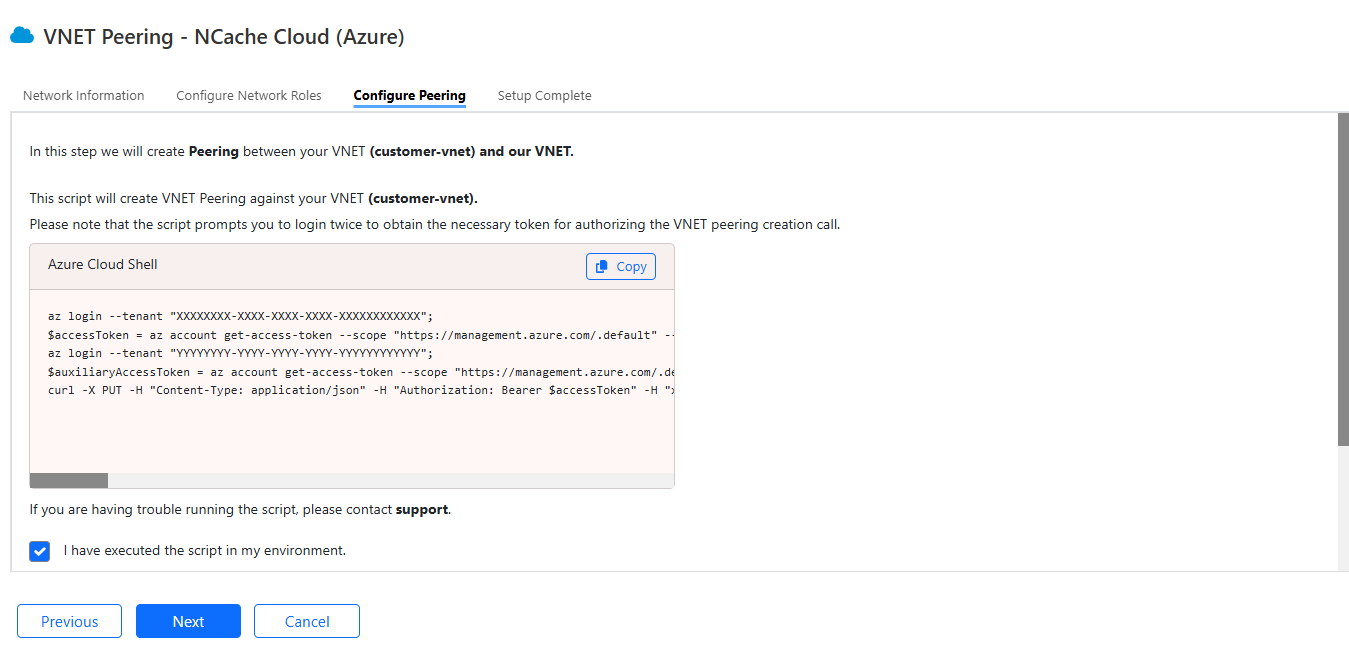Go to the Setup Complete tab
The width and height of the screenshot is (1349, 649).
click(x=544, y=96)
